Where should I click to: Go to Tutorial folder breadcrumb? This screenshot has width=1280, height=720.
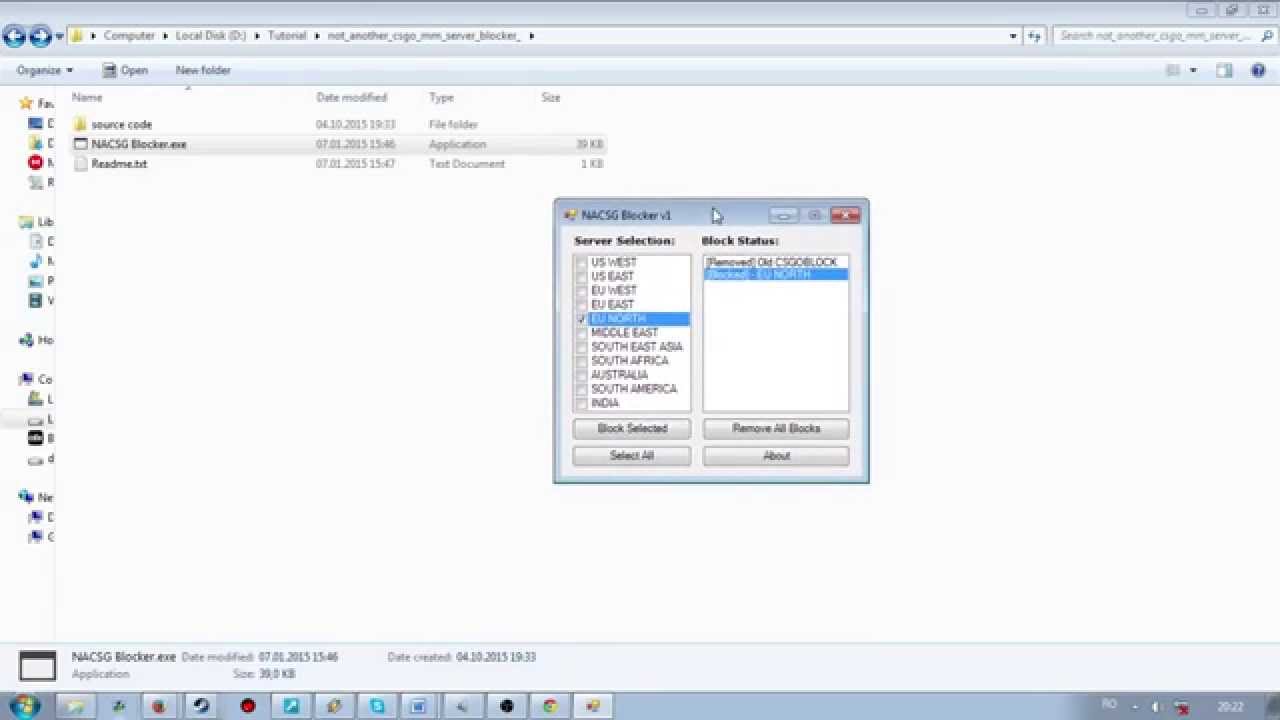tap(287, 36)
